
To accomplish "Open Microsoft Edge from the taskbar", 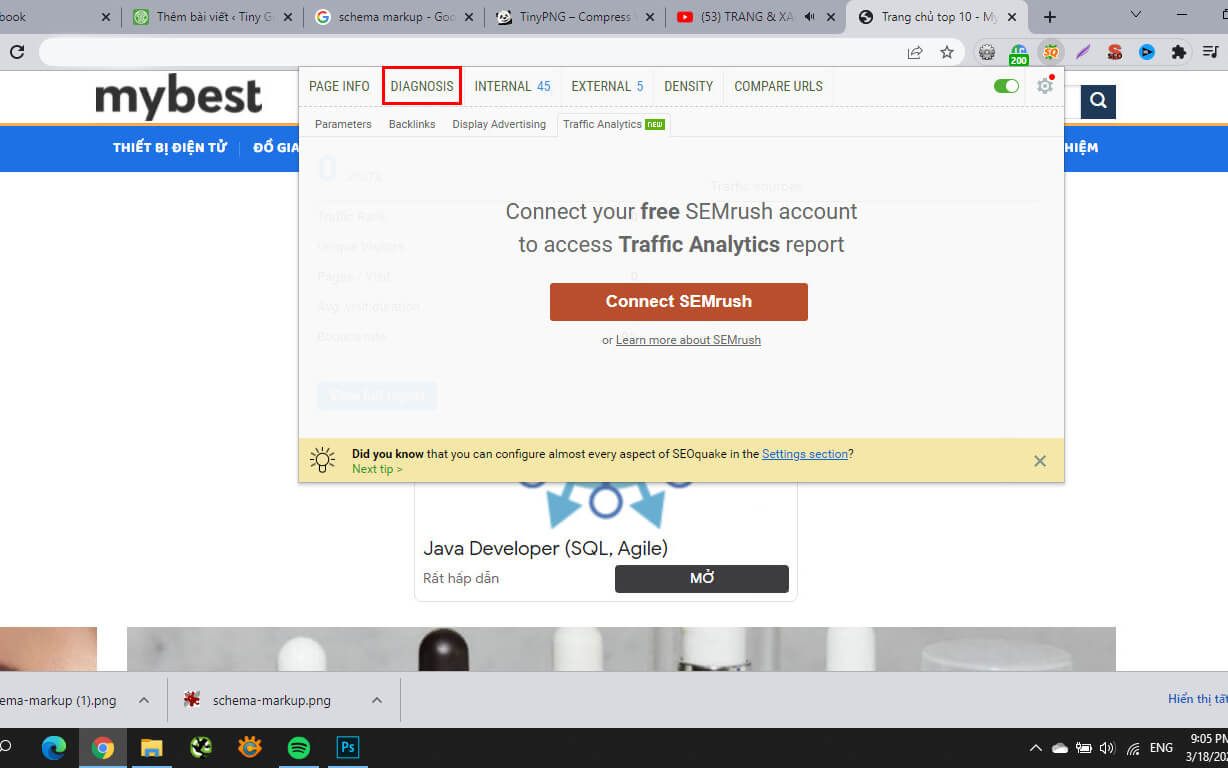I will click(54, 747).
